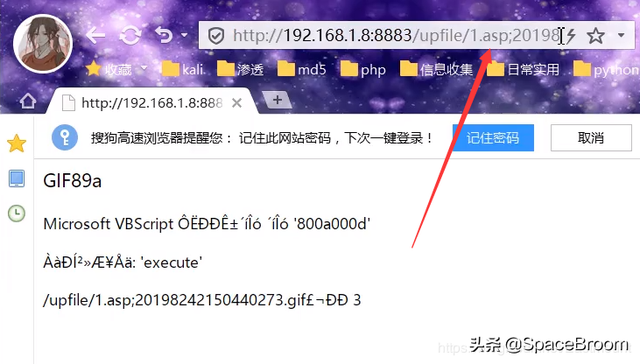Open the kali bookmark folder
The width and height of the screenshot is (640, 364).
click(x=182, y=69)
